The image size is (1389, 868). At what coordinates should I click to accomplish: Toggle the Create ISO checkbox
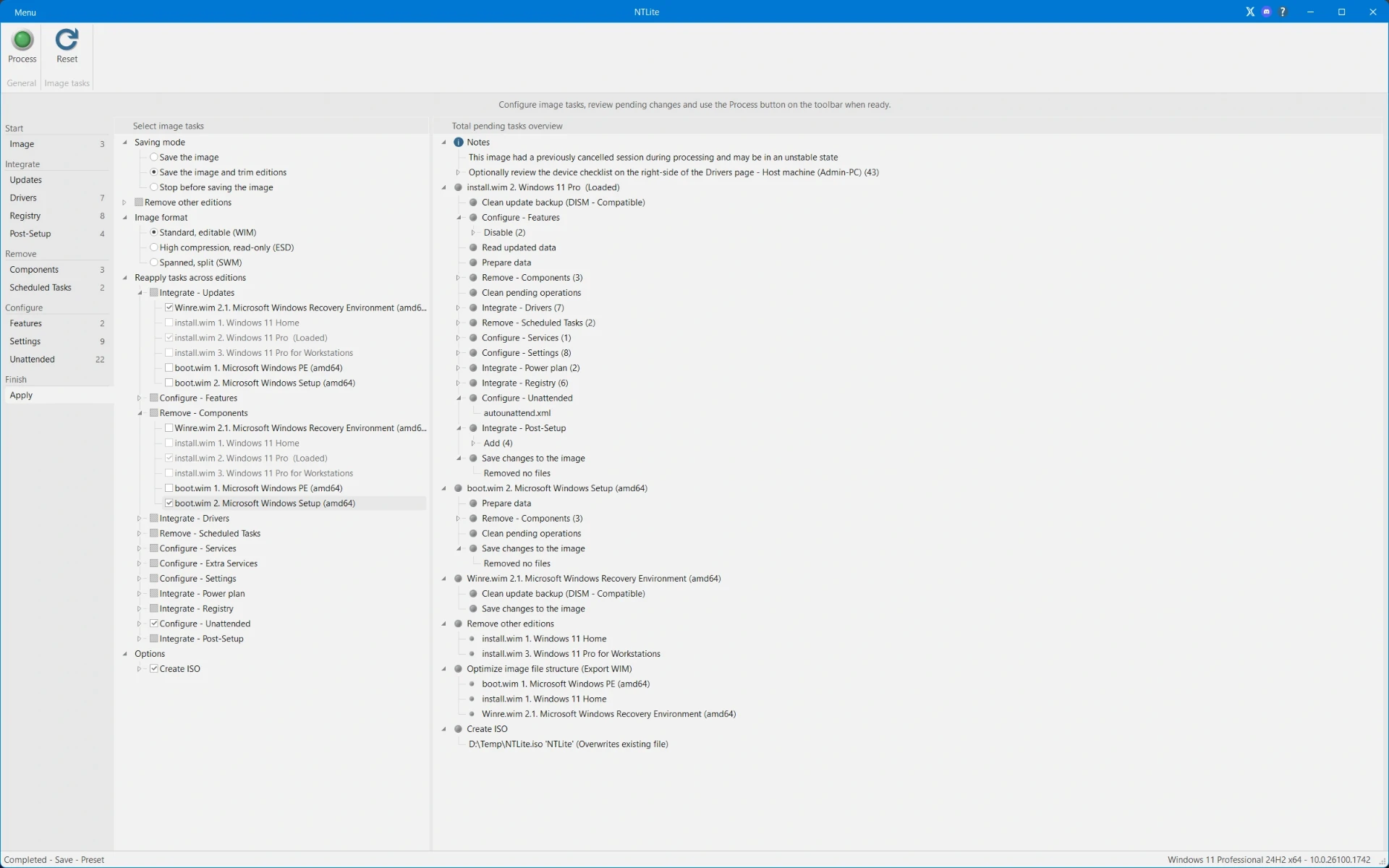pos(154,669)
